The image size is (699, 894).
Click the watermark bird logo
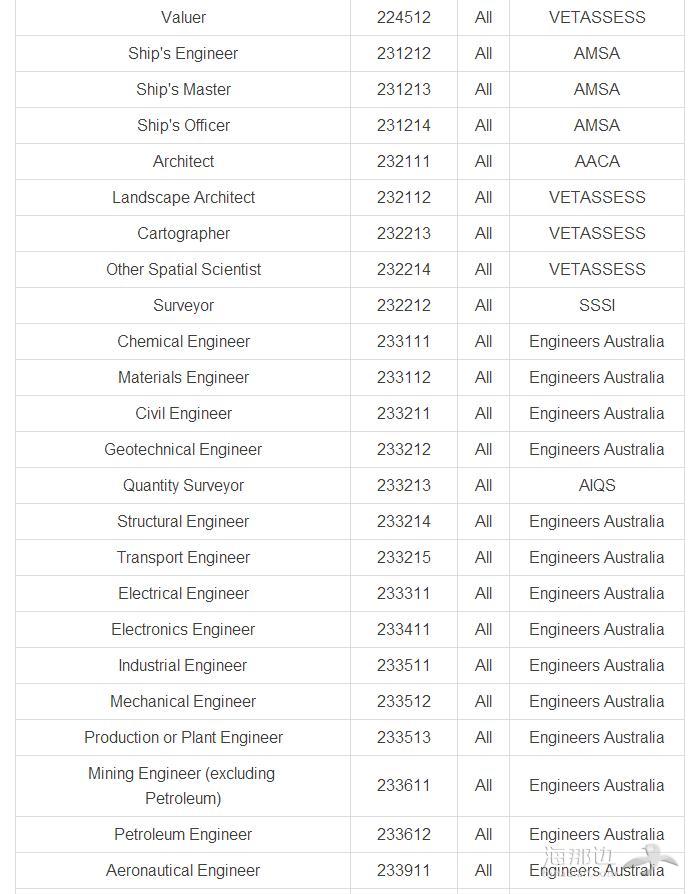(x=653, y=859)
